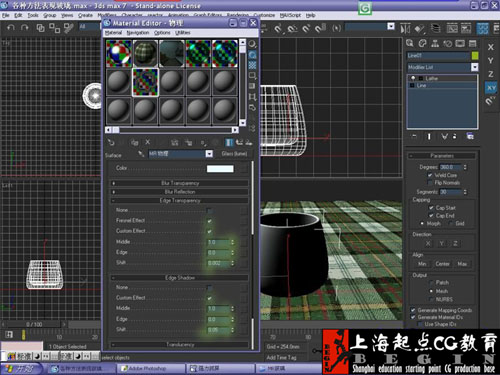500x375 pixels.
Task: Open Material menu in Material Editor
Action: point(113,33)
